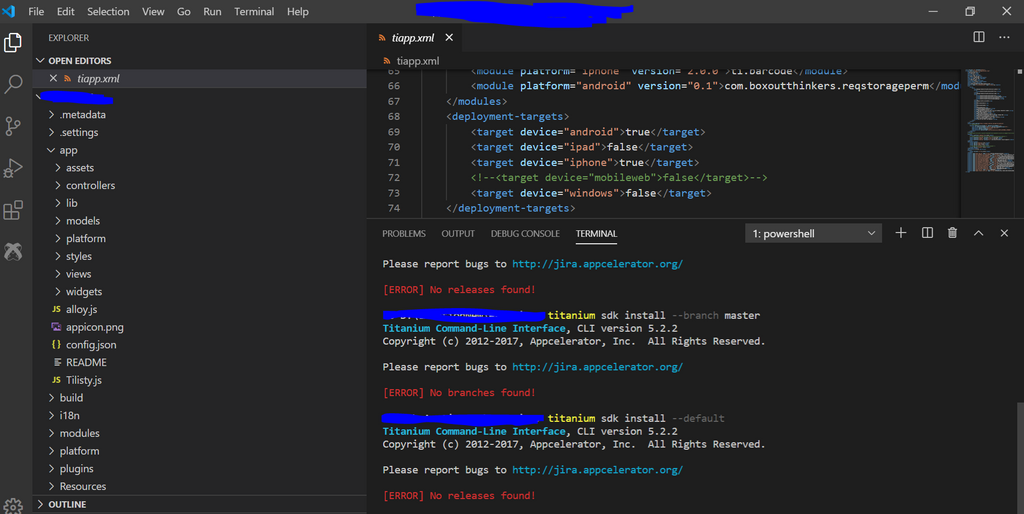This screenshot has height=514, width=1024.
Task: Open the Run menu
Action: coord(212,11)
